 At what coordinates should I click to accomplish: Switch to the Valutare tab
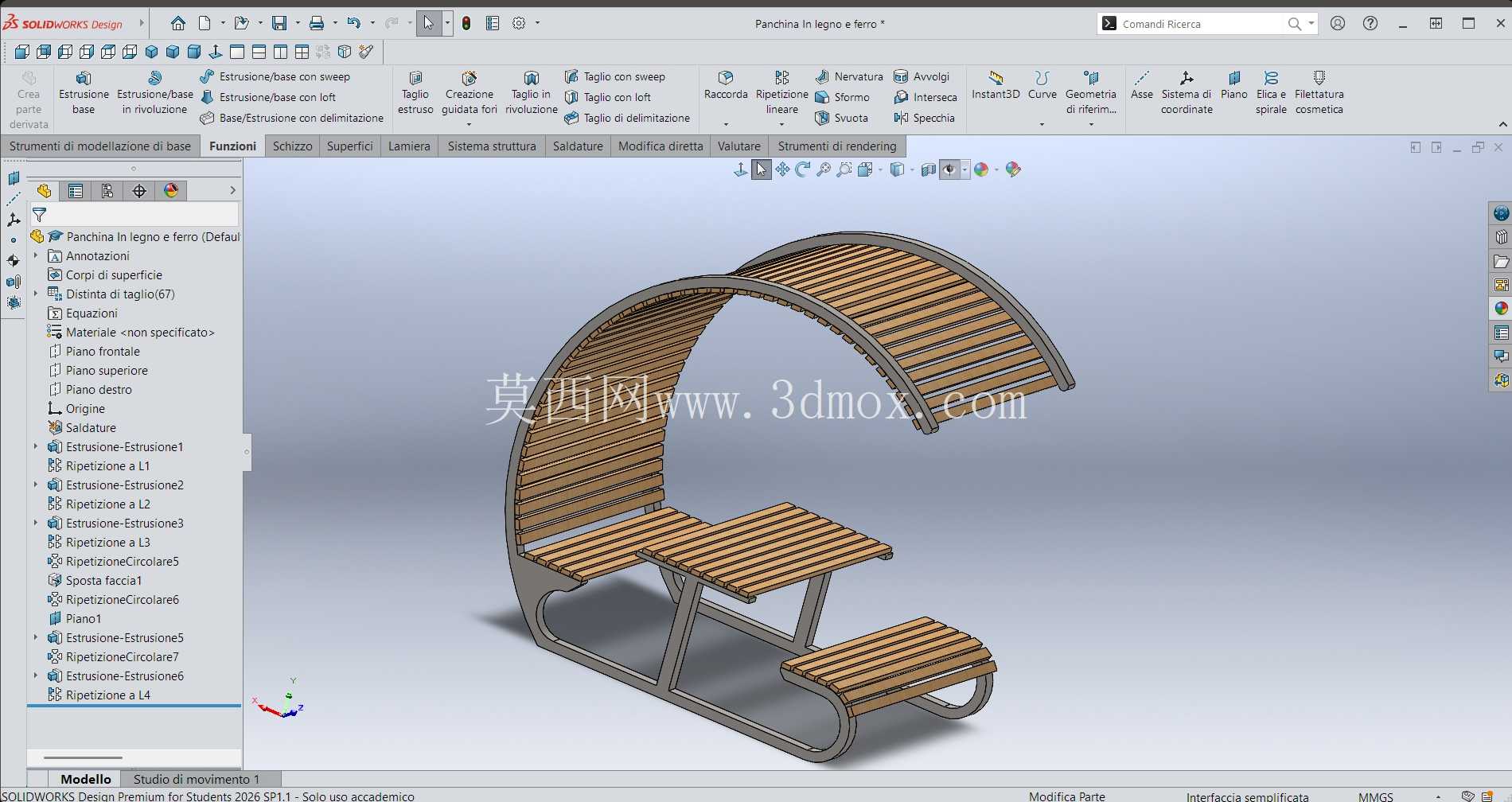739,146
